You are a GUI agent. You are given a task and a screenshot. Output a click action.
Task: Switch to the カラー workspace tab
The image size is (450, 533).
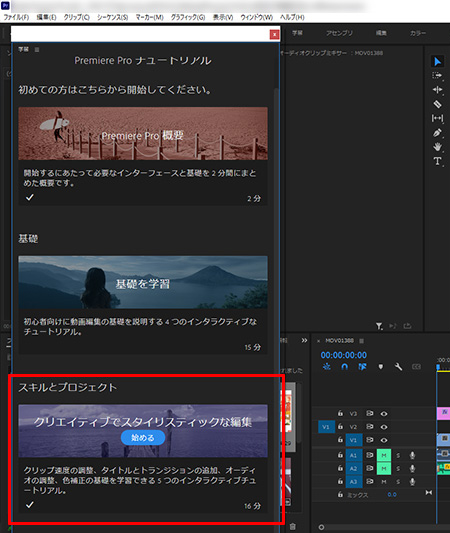tap(418, 33)
